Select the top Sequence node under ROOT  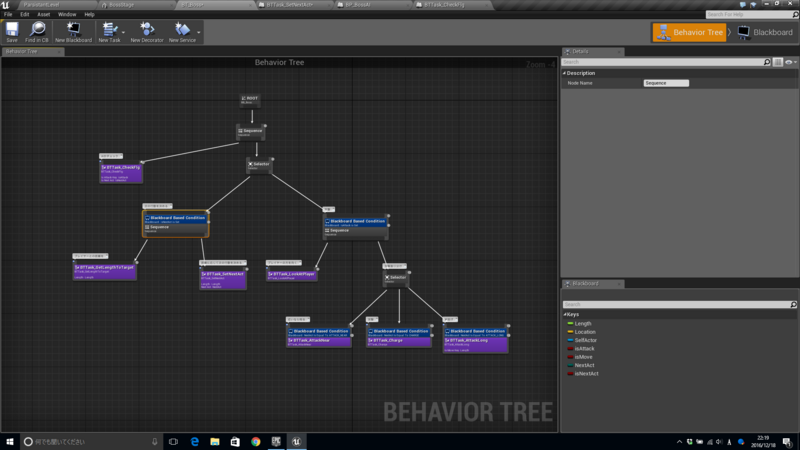251,132
